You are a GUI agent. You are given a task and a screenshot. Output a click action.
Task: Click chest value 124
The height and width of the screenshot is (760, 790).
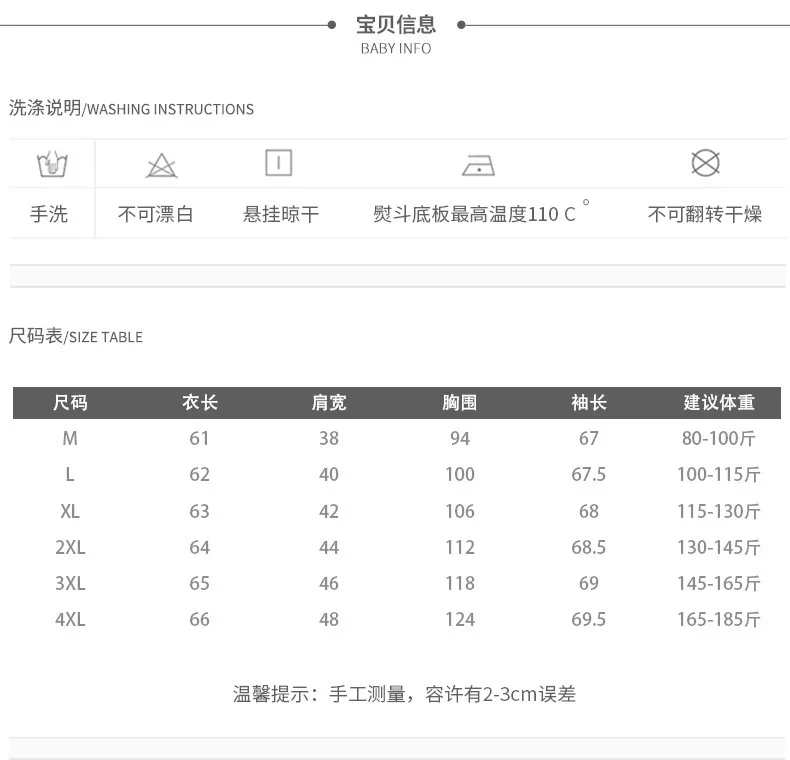tap(460, 619)
